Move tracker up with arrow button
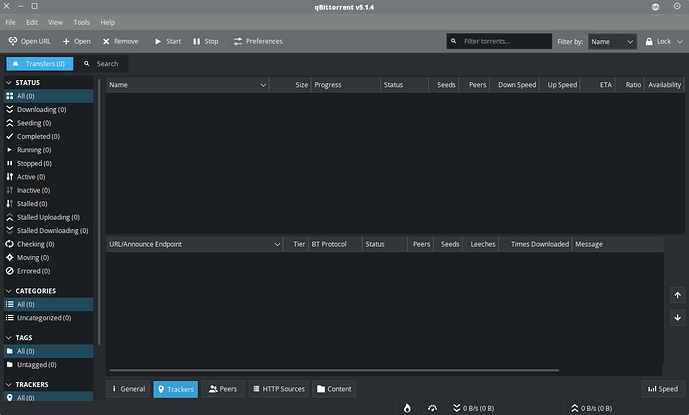Image resolution: width=689 pixels, height=415 pixels. 677,296
